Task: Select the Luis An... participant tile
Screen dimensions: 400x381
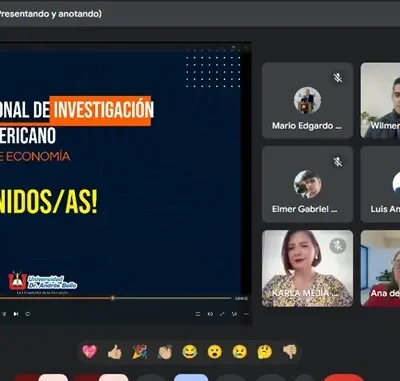Action: pyautogui.click(x=380, y=184)
